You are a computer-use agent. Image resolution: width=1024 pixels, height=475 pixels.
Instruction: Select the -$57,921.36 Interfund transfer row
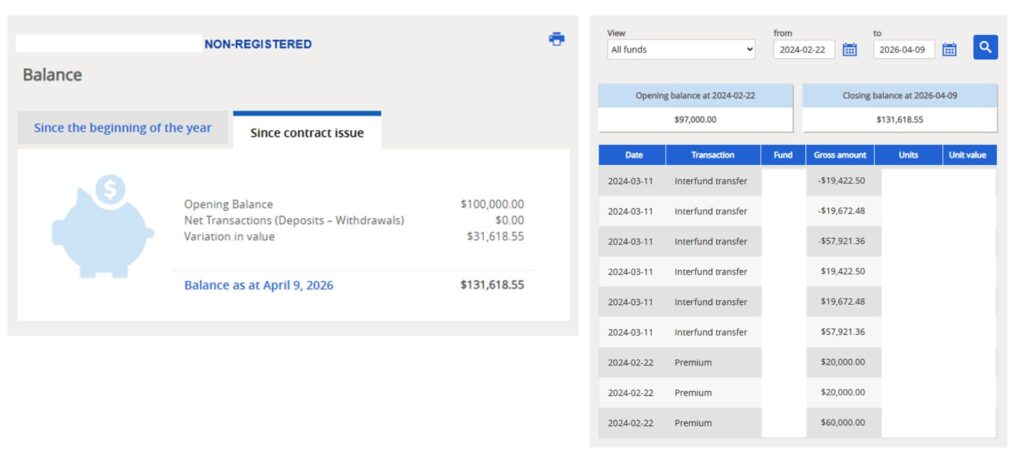[x=797, y=241]
